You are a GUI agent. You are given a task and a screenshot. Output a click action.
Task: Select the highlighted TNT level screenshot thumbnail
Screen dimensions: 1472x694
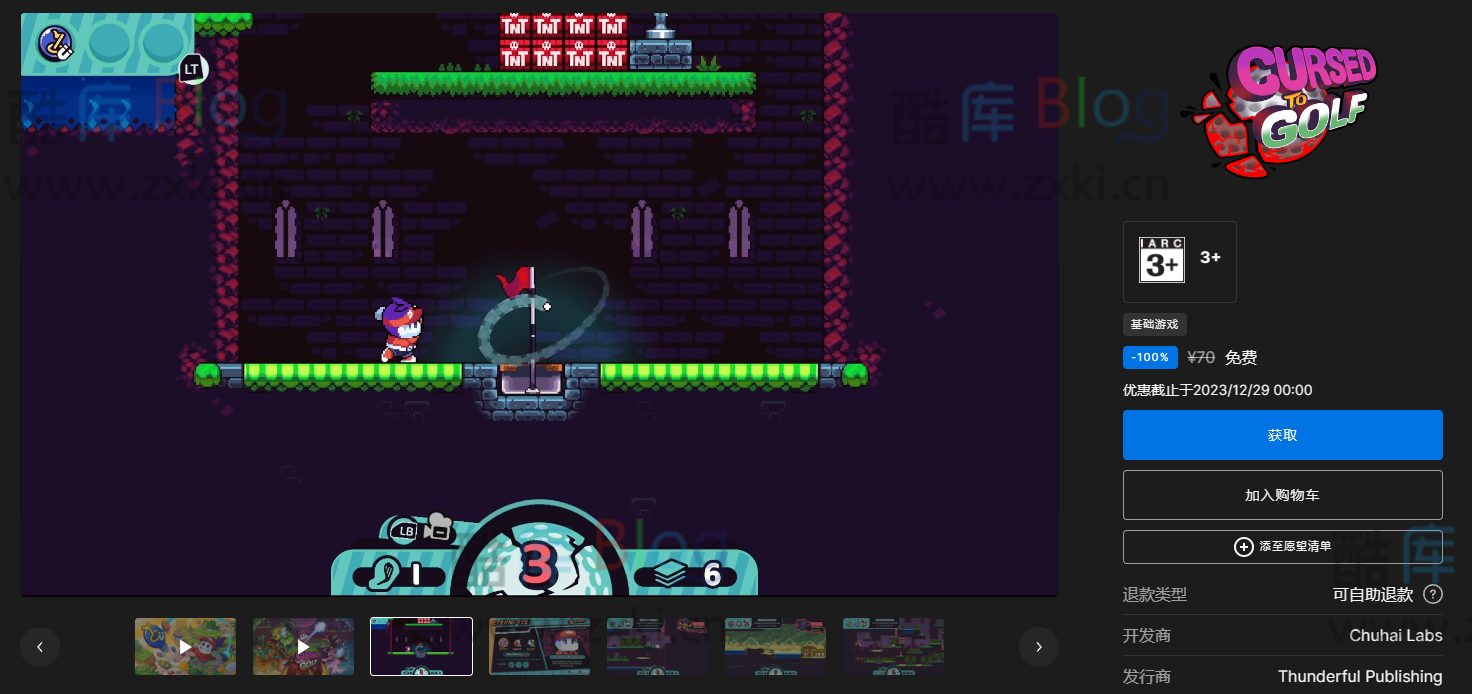pyautogui.click(x=421, y=646)
